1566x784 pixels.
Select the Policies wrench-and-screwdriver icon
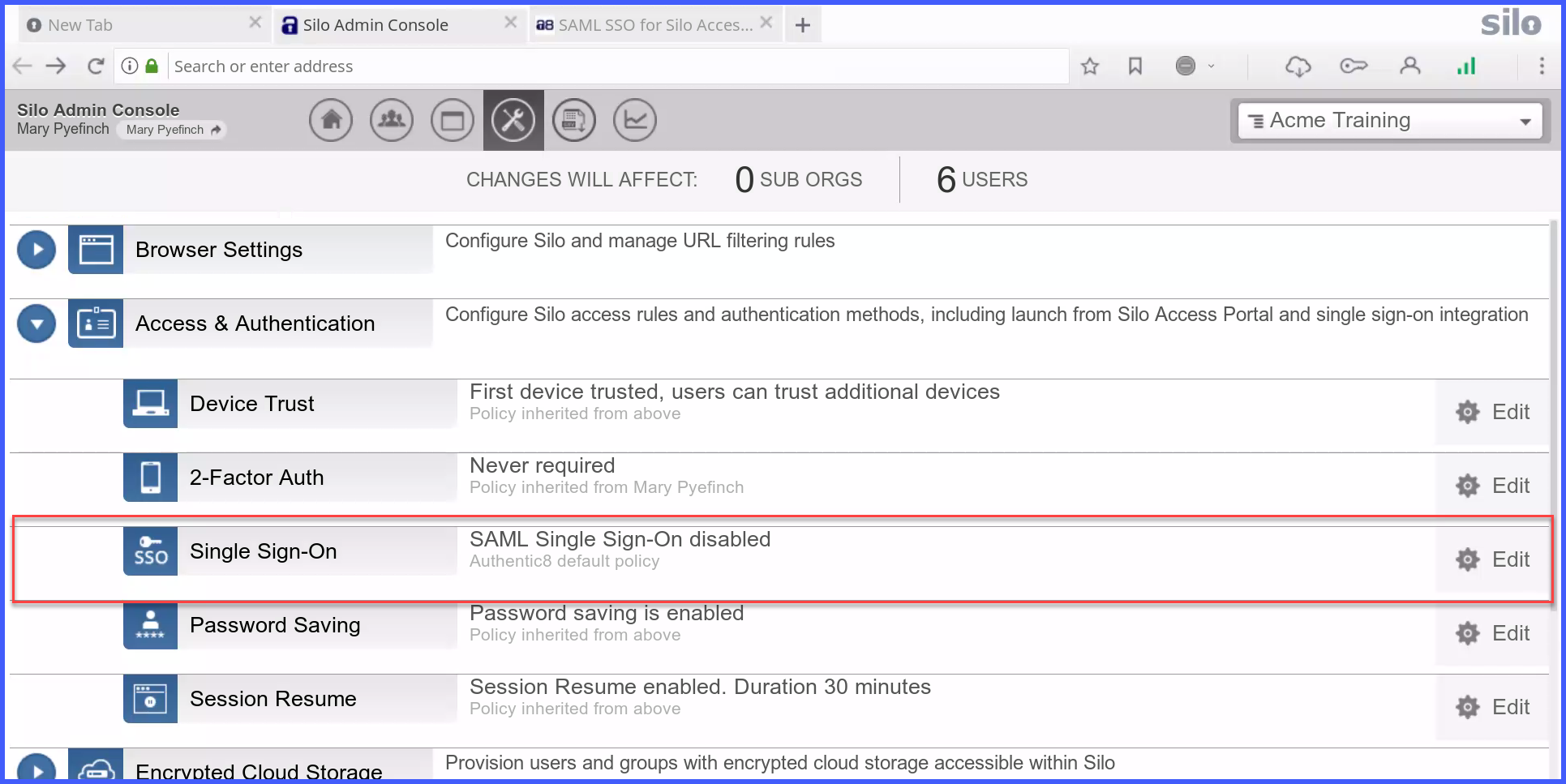[x=513, y=120]
